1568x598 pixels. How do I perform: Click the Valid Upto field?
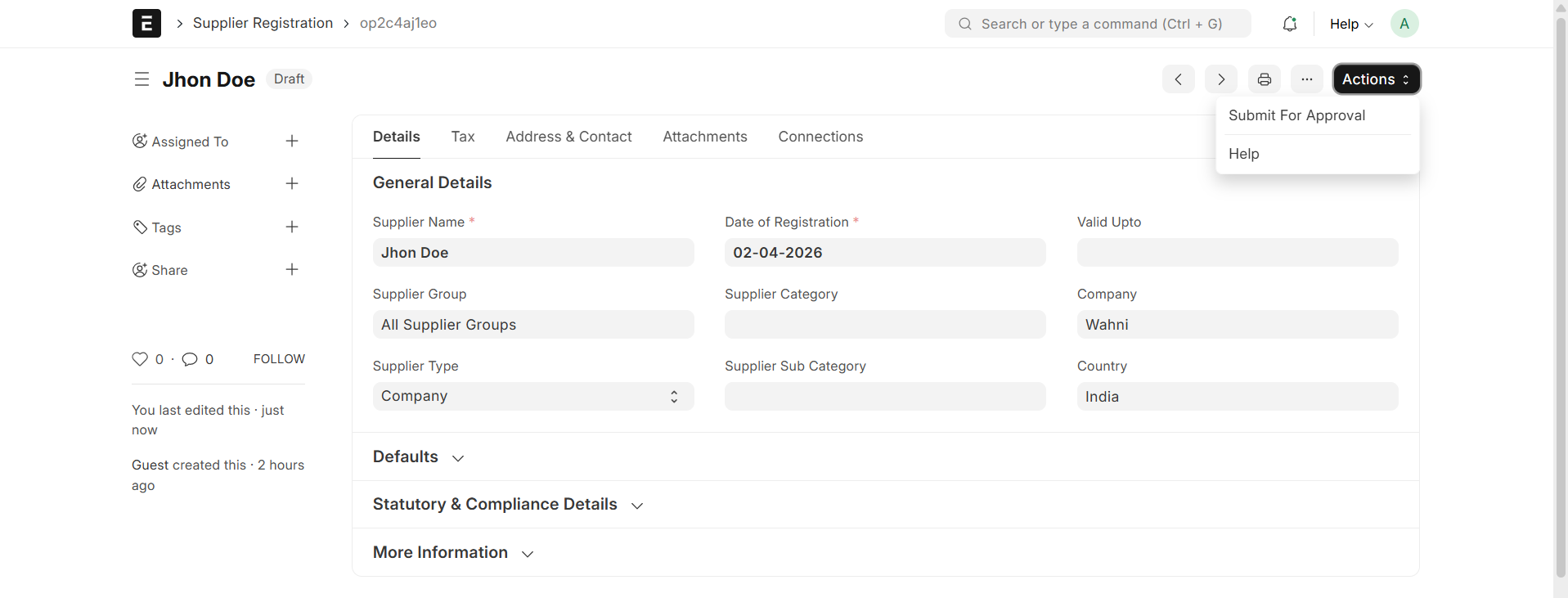[1238, 253]
